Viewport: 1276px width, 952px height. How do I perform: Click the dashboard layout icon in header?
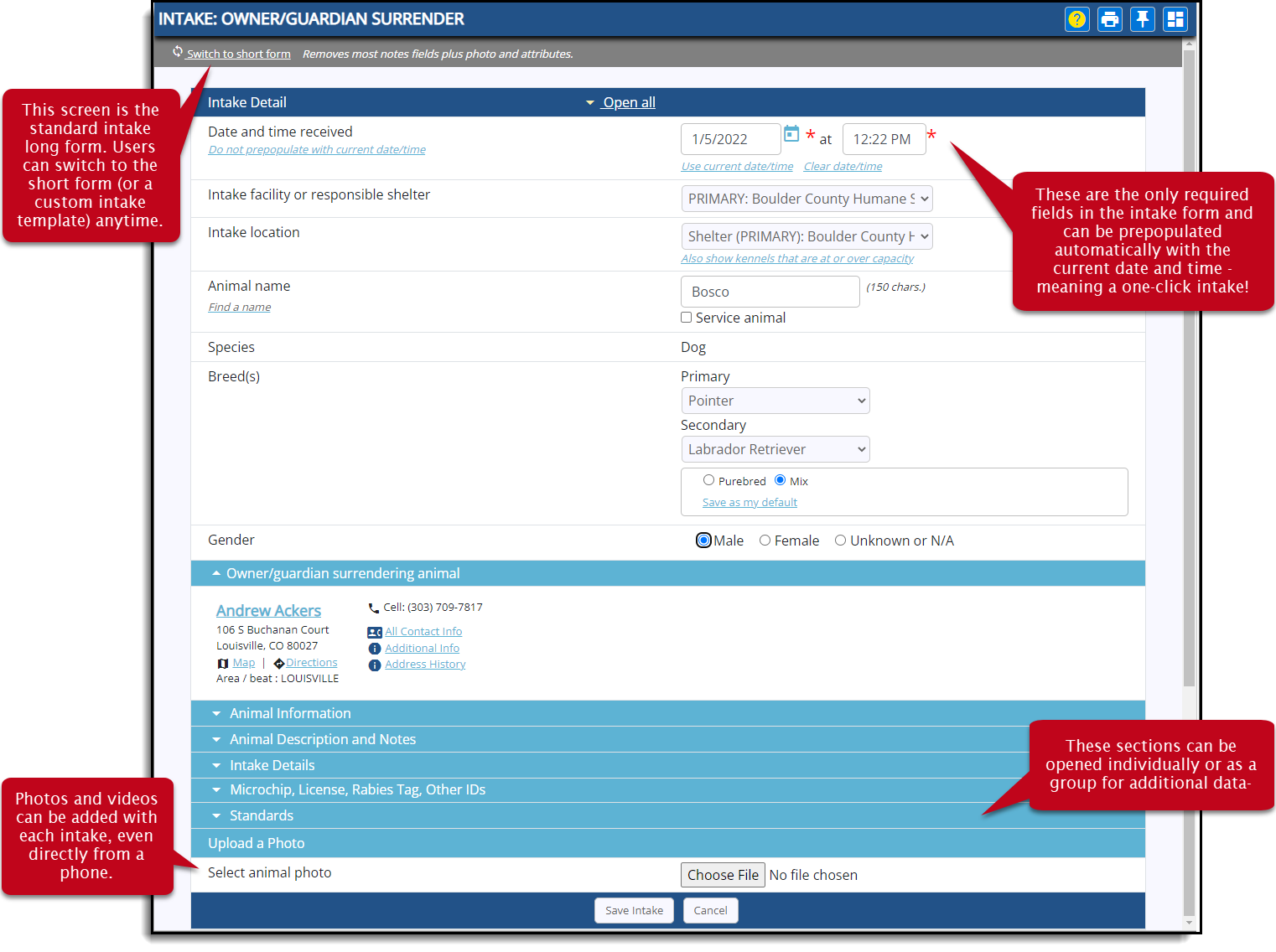1175,19
